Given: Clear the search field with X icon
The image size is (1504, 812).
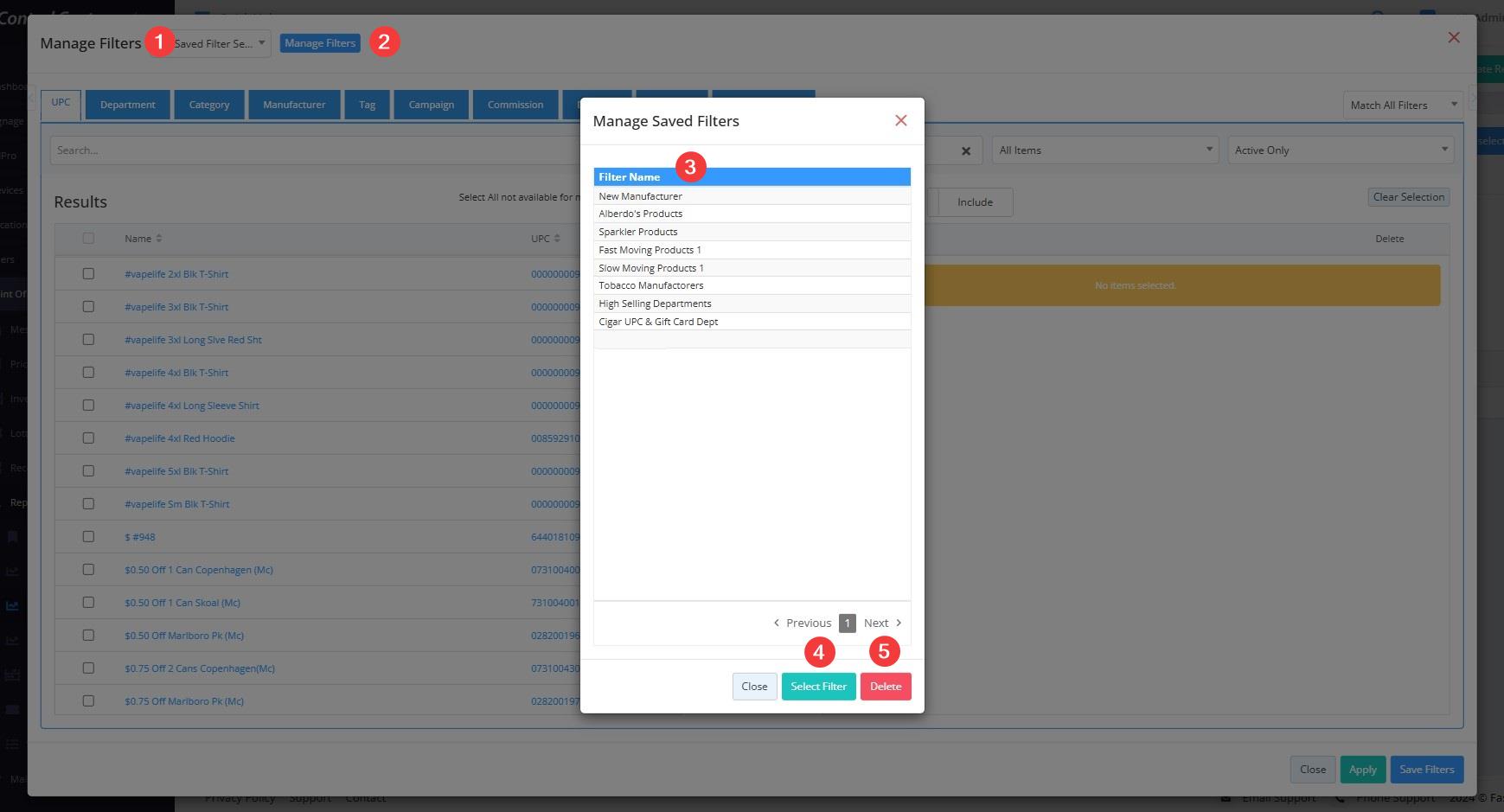Looking at the screenshot, I should coord(966,150).
